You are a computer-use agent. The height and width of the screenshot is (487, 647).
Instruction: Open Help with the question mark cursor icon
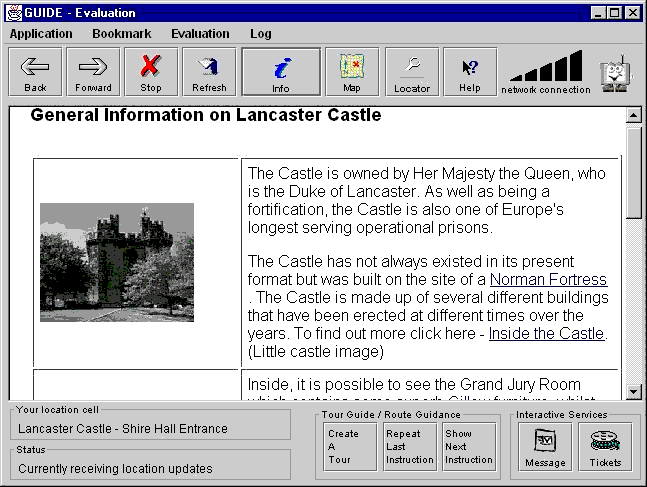470,72
